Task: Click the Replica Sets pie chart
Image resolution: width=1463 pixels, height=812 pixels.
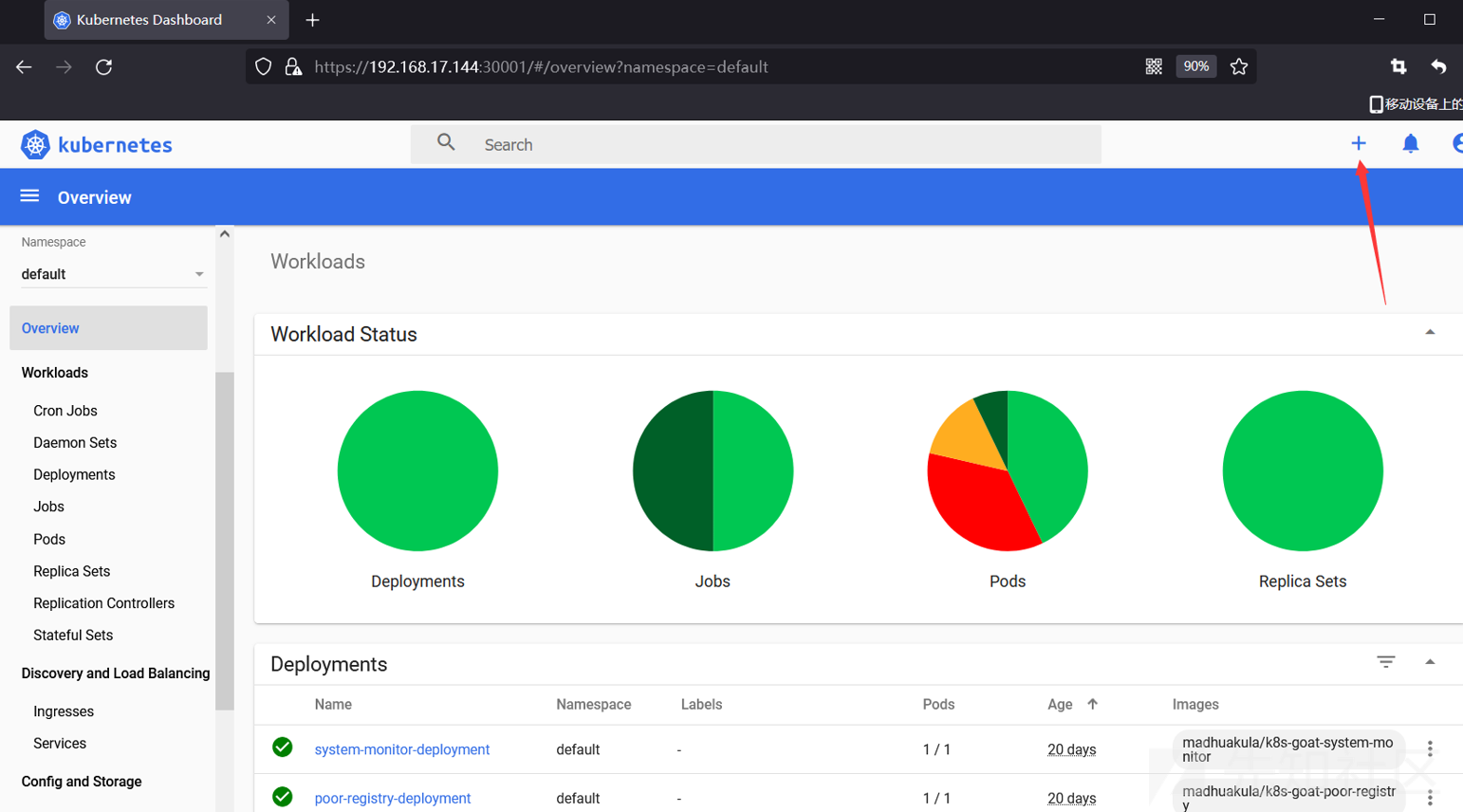Action: (x=1303, y=471)
